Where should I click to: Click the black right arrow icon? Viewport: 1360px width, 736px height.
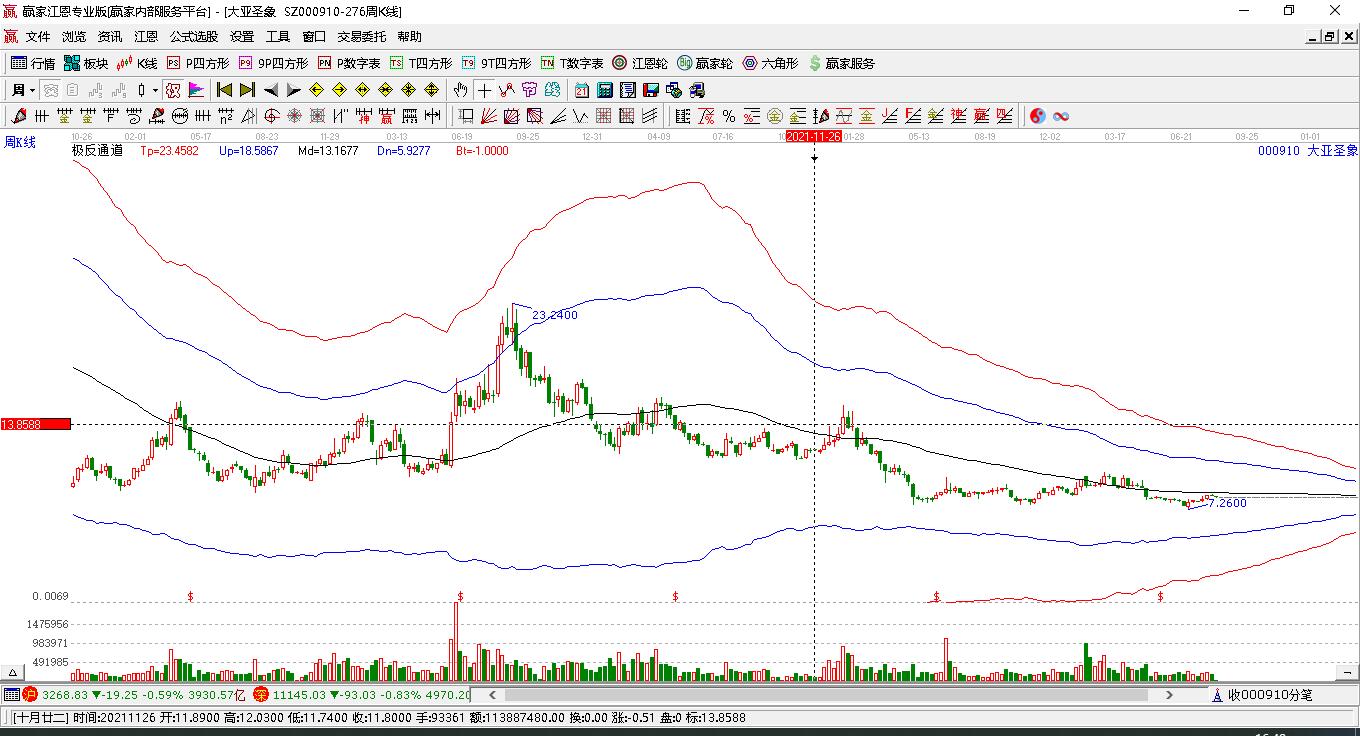[293, 90]
